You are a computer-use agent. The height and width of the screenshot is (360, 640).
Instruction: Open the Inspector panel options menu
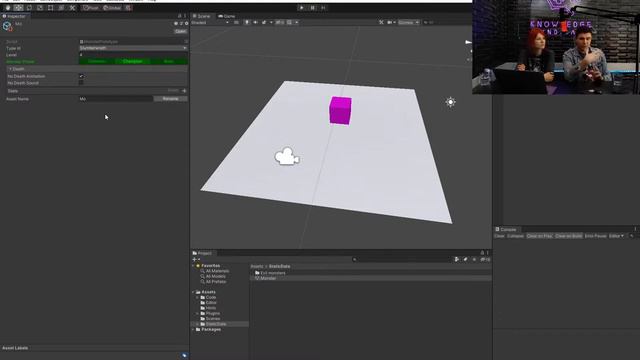tap(185, 16)
